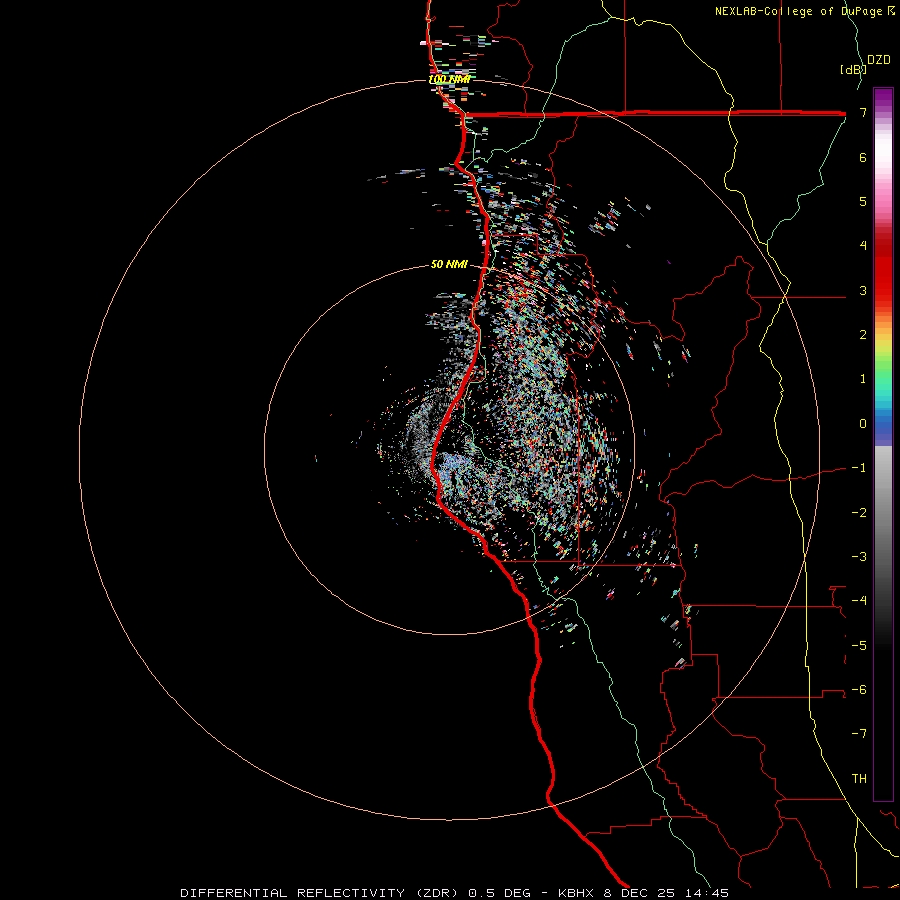900x900 pixels.
Task: Click the TH threshold label on scale
Action: 859,778
